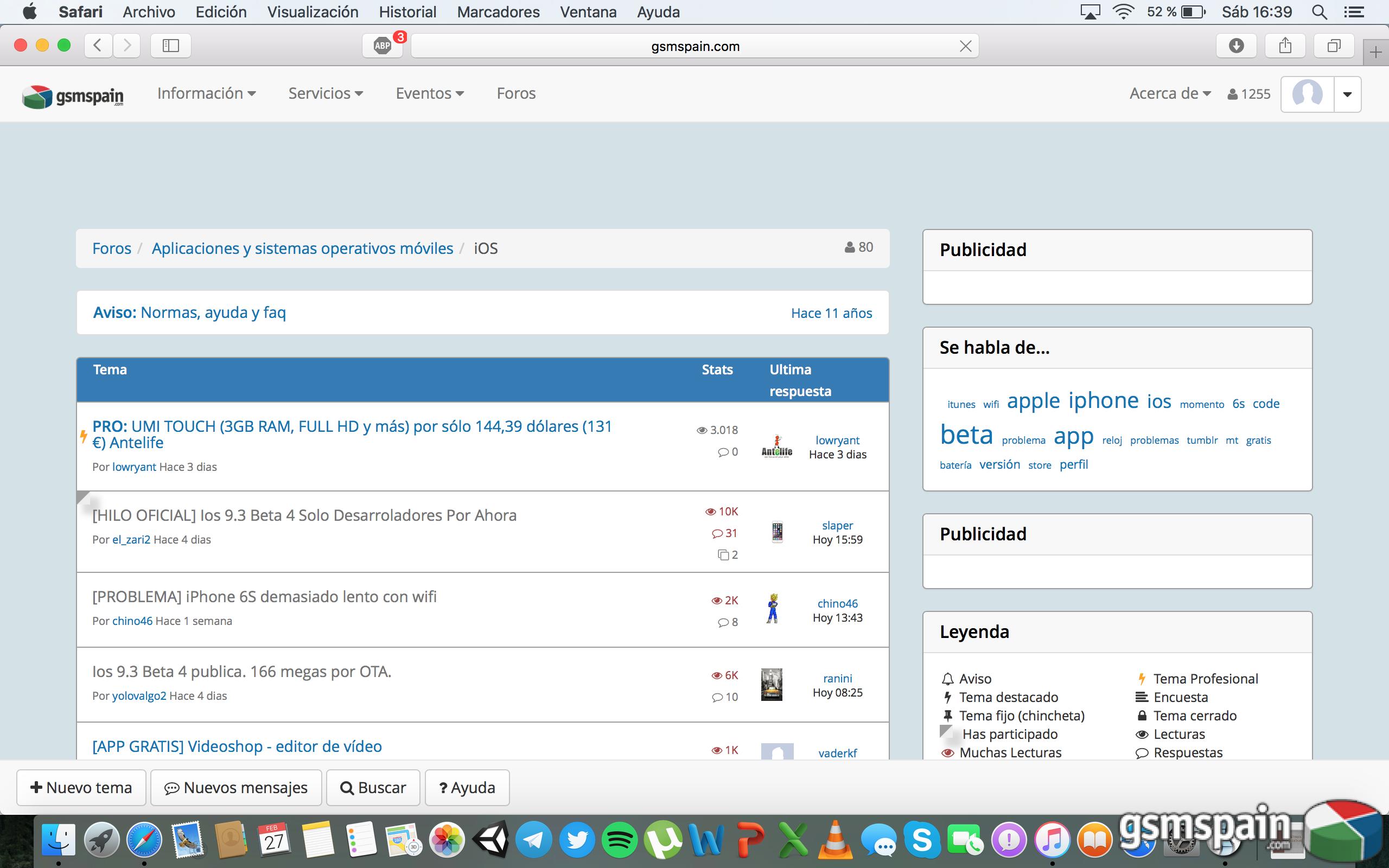Click the user avatar in site header
The image size is (1389, 868).
point(1307,93)
